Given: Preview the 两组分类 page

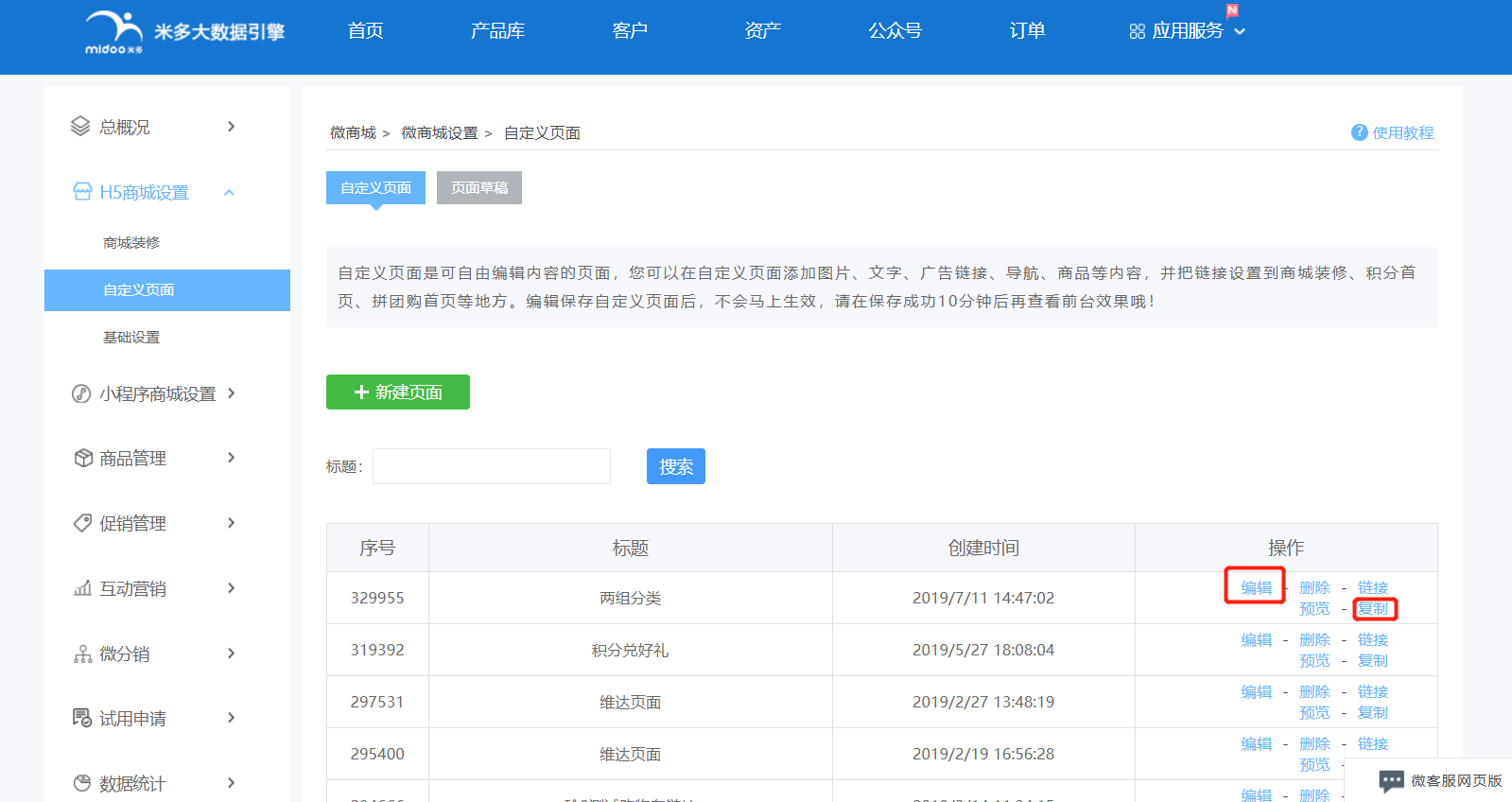Looking at the screenshot, I should (1314, 609).
